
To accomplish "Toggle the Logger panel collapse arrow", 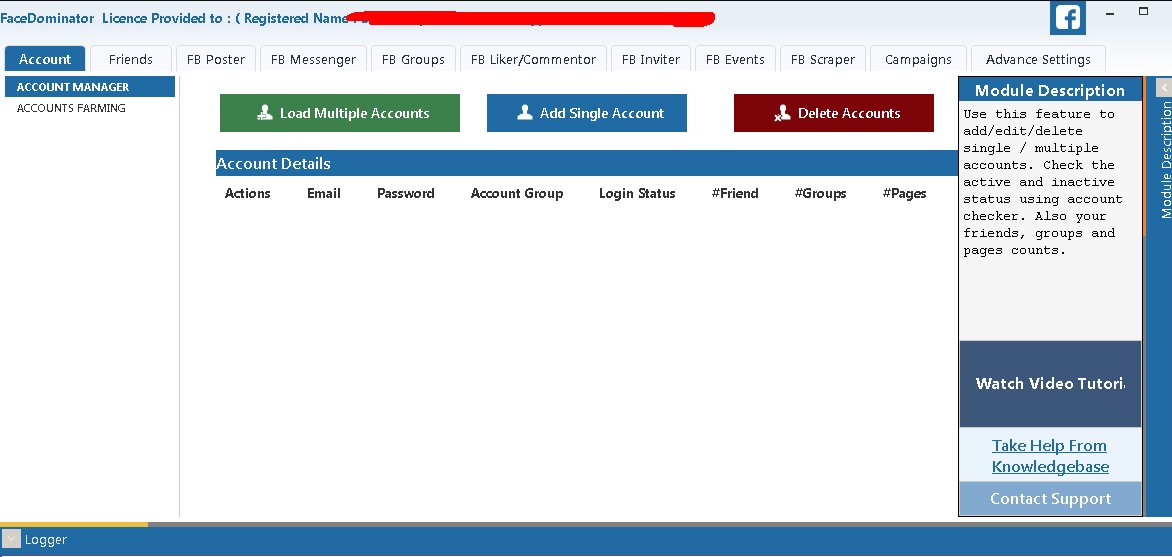I will [x=11, y=539].
